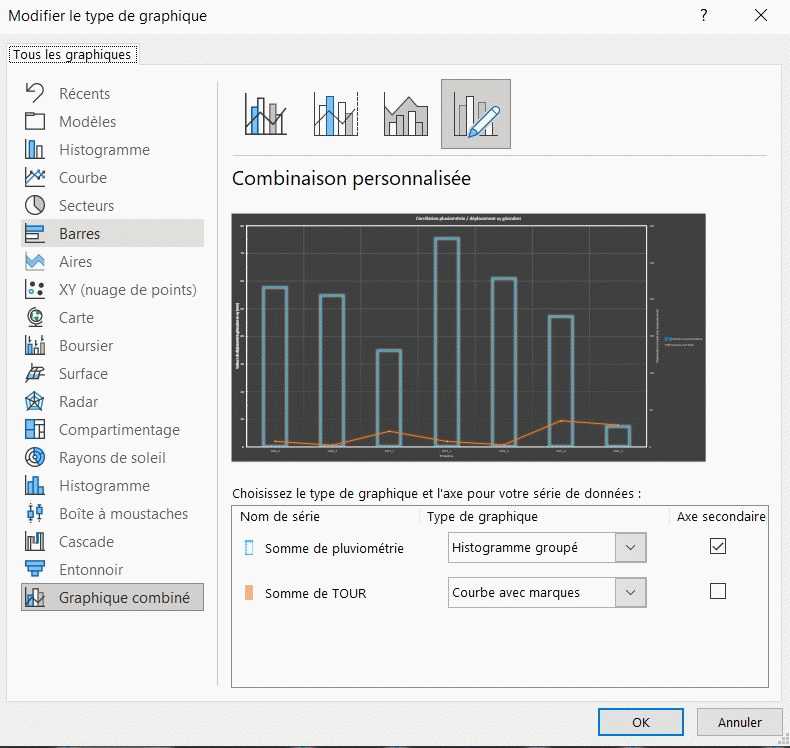Screen dimensions: 790x748
Task: Choose clustered column-line on secondary axis icon
Action: pos(336,114)
